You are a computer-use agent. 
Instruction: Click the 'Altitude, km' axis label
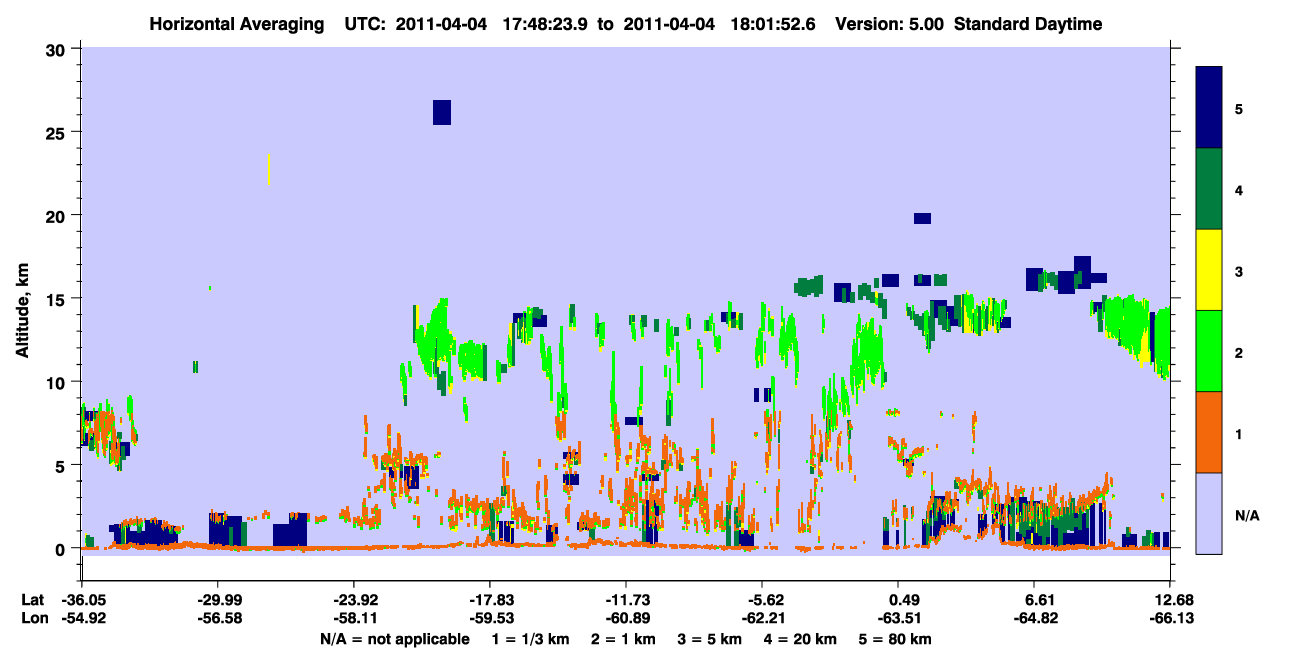tap(22, 310)
